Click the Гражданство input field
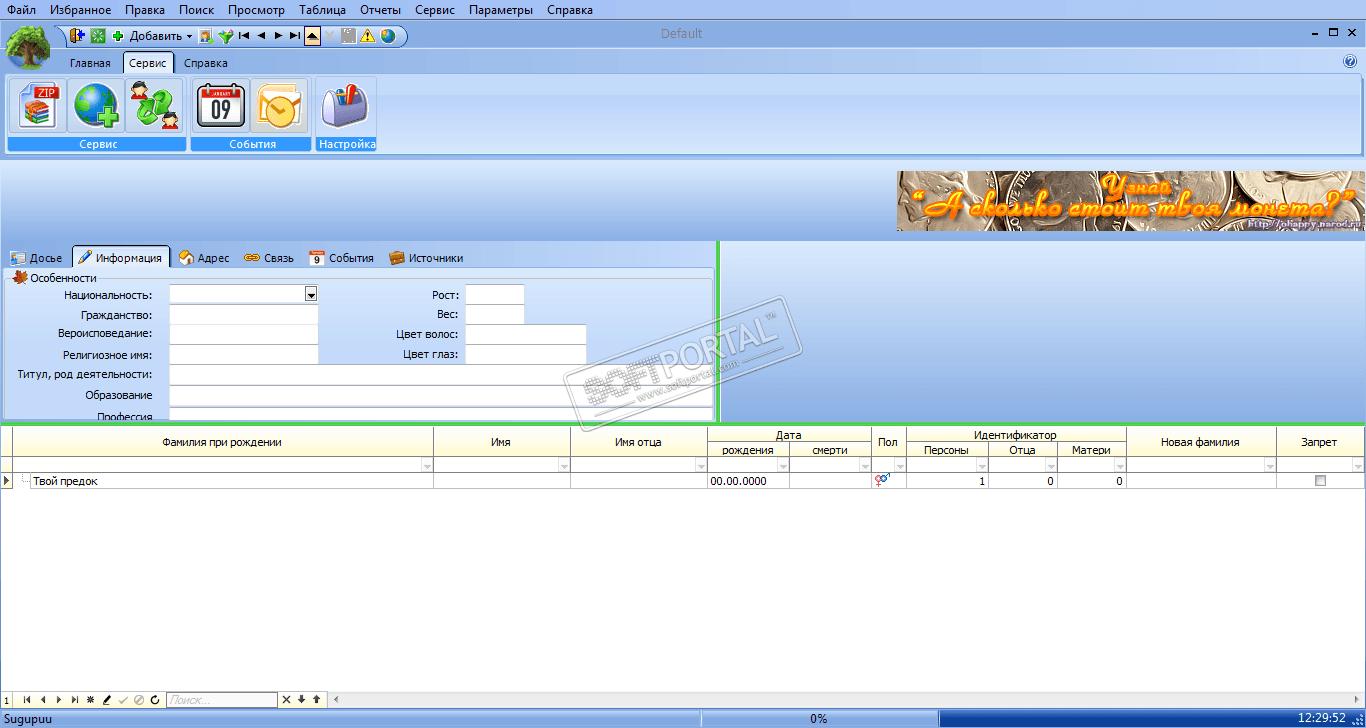The height and width of the screenshot is (728, 1366). coord(244,315)
